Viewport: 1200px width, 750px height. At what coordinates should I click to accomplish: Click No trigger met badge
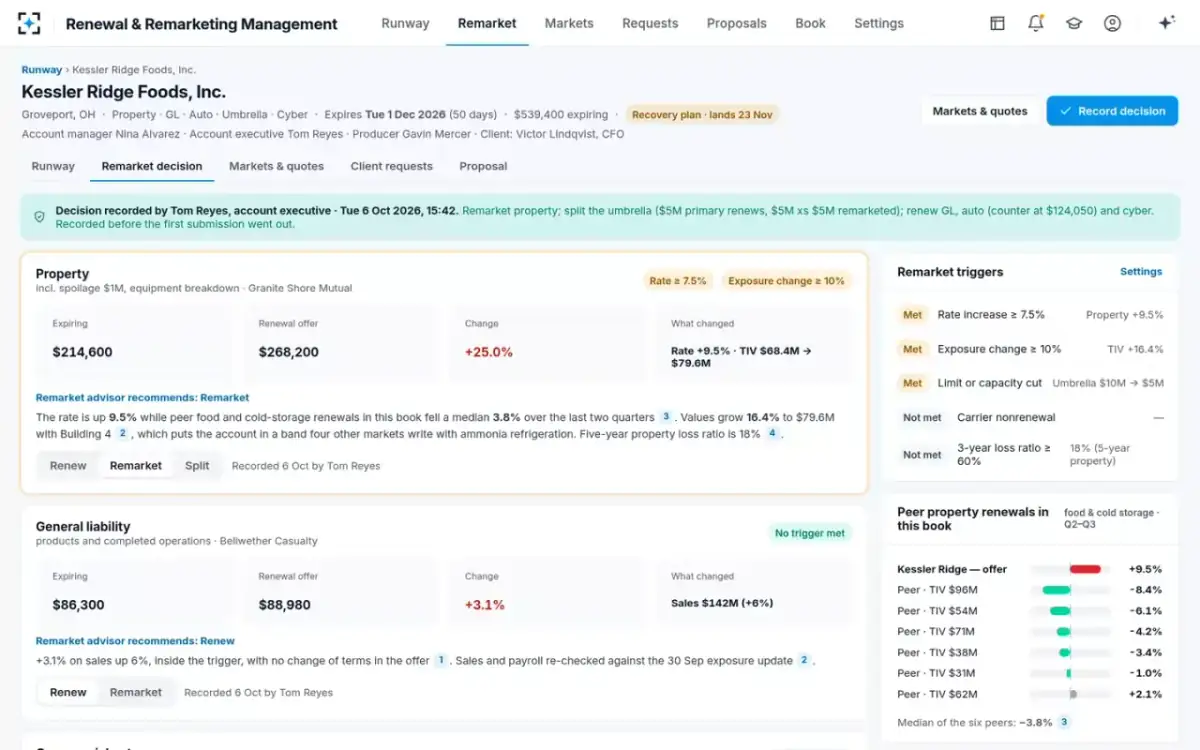(x=810, y=533)
